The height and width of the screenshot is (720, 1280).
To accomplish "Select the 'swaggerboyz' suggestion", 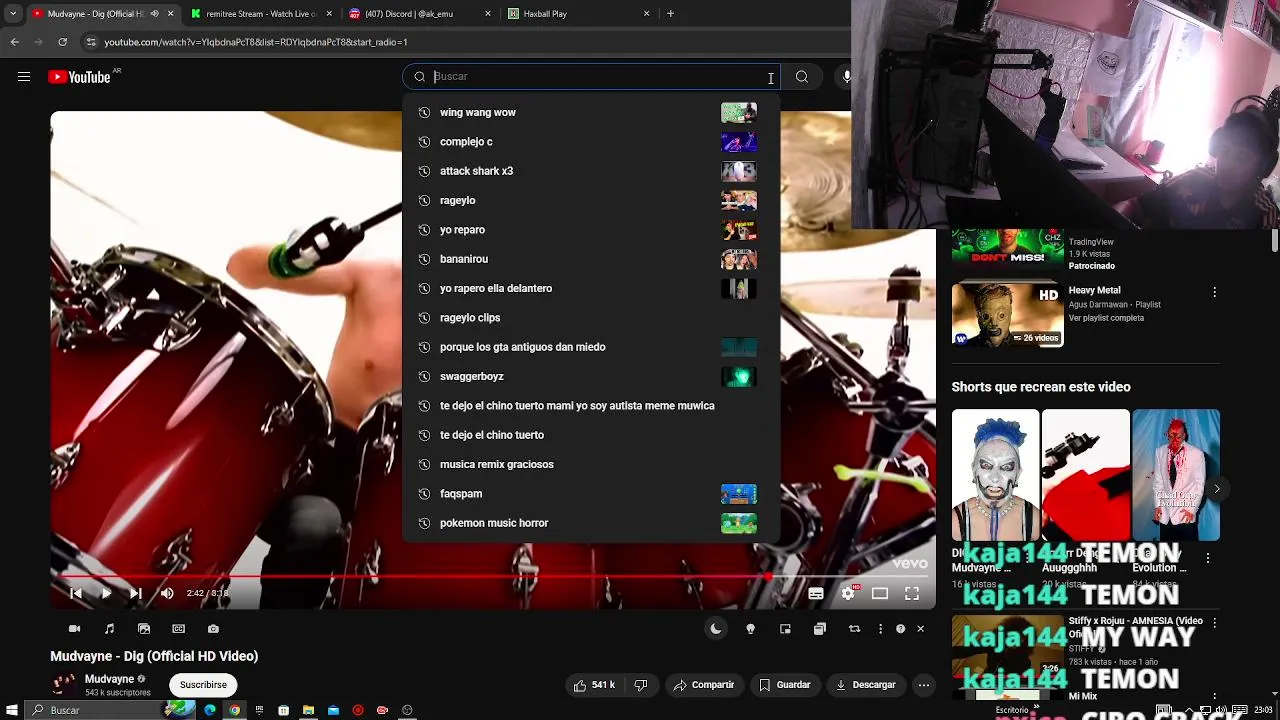I will [591, 377].
